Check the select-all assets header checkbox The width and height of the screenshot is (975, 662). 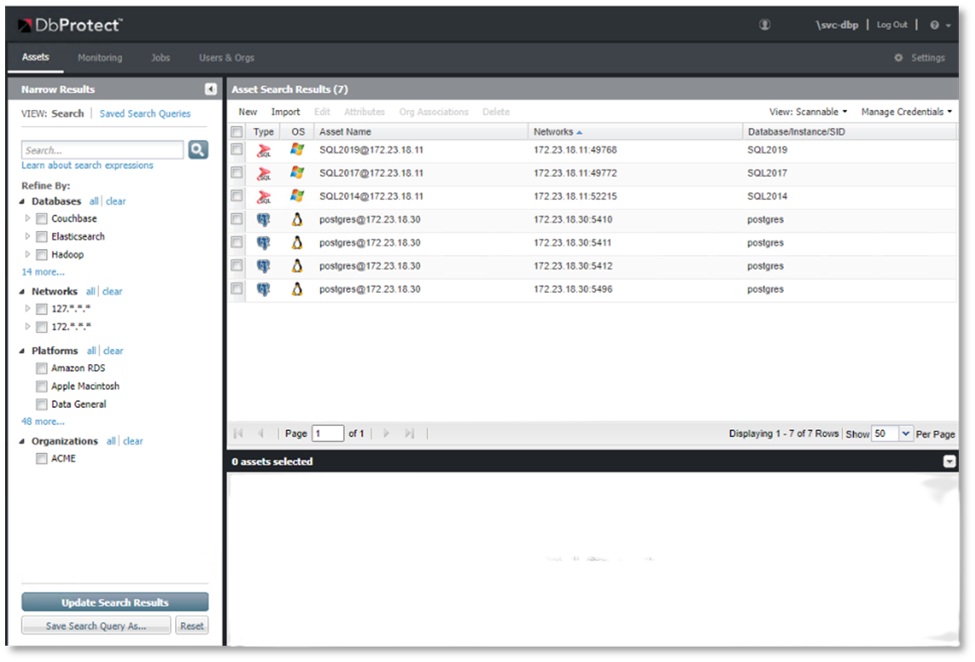(x=237, y=132)
